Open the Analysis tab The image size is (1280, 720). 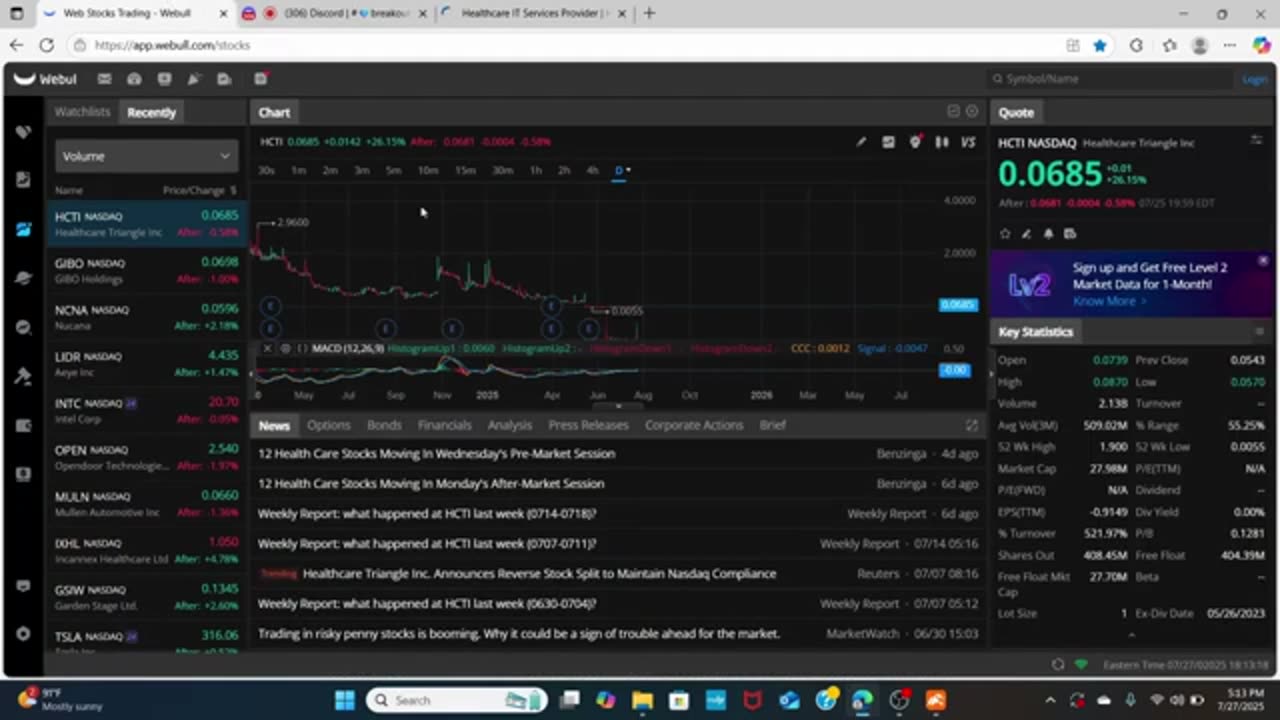509,425
